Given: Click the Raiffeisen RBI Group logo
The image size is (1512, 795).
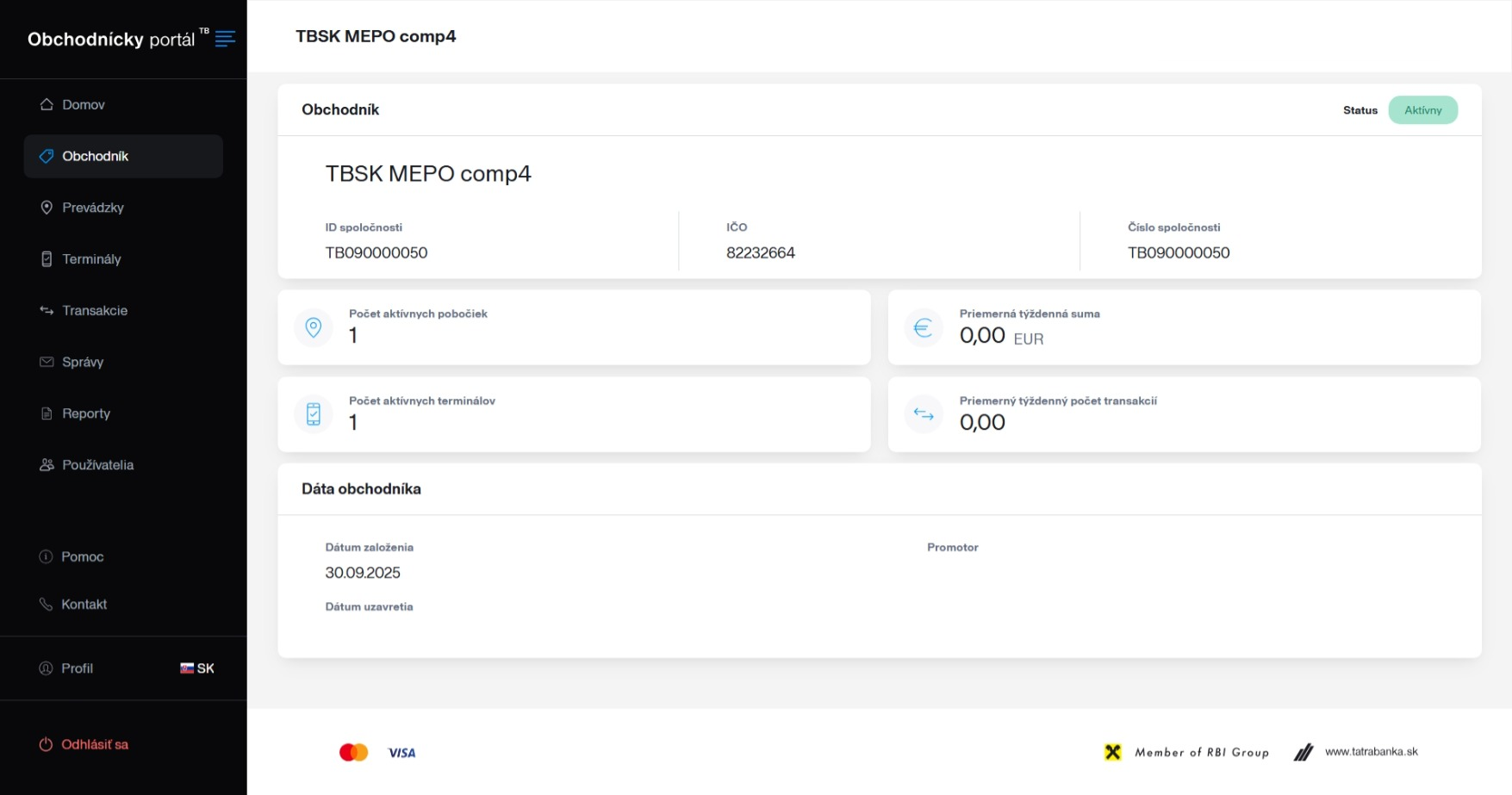Looking at the screenshot, I should click(1113, 752).
